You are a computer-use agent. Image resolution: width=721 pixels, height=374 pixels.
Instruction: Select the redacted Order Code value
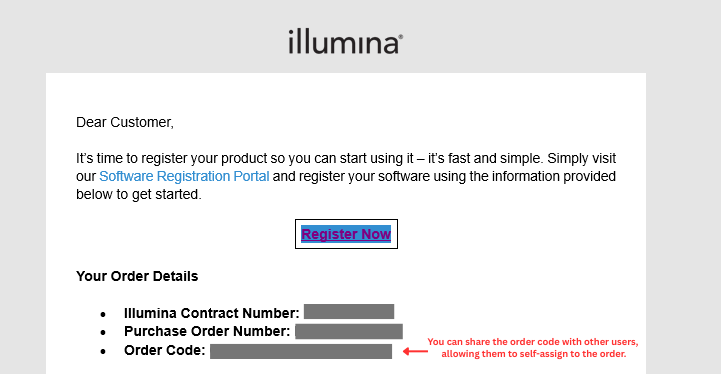coord(301,351)
